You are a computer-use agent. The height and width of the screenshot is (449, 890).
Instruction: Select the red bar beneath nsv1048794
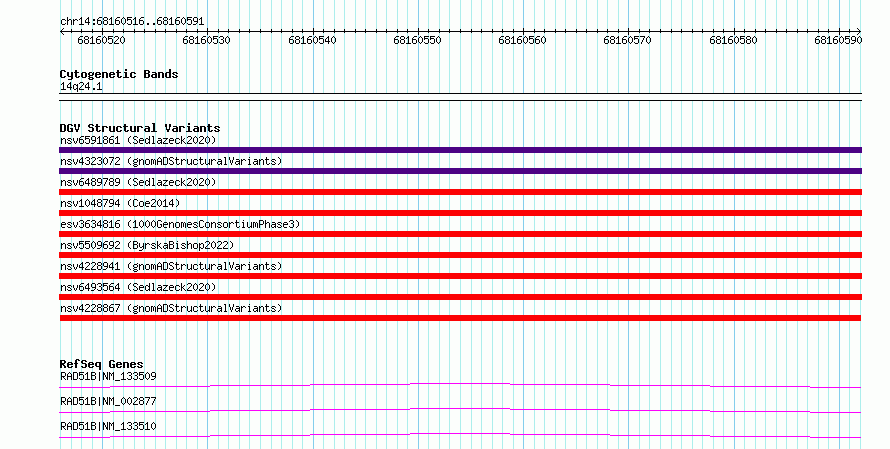tap(460, 213)
